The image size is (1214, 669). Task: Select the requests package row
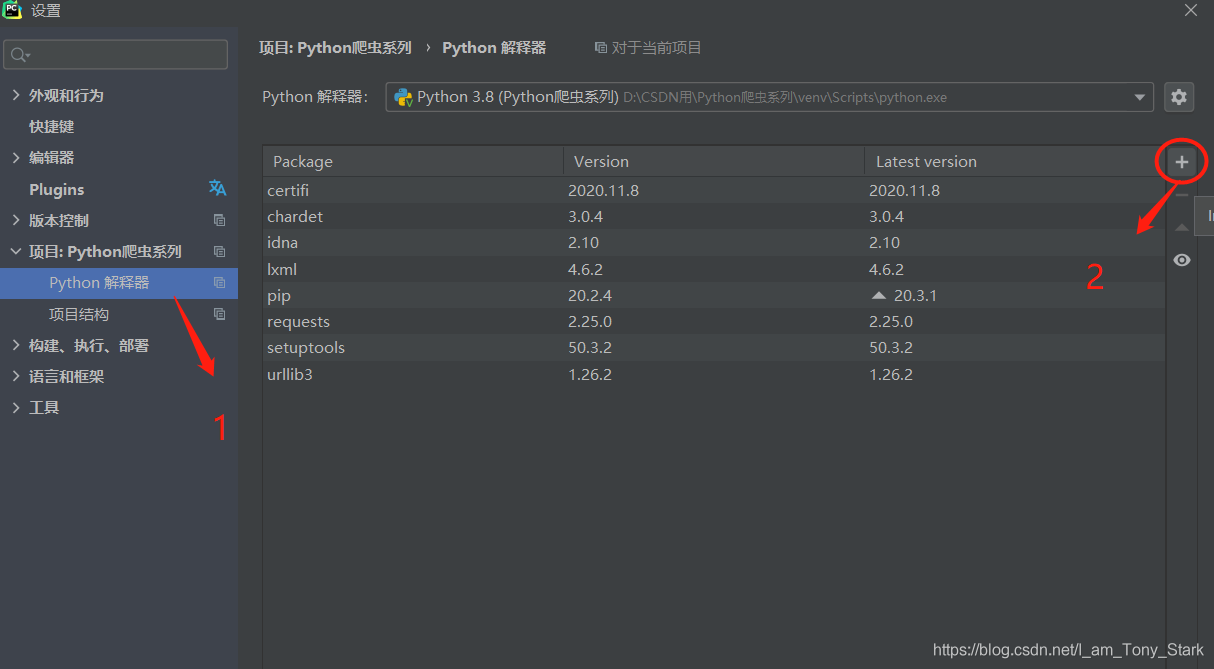tap(714, 321)
